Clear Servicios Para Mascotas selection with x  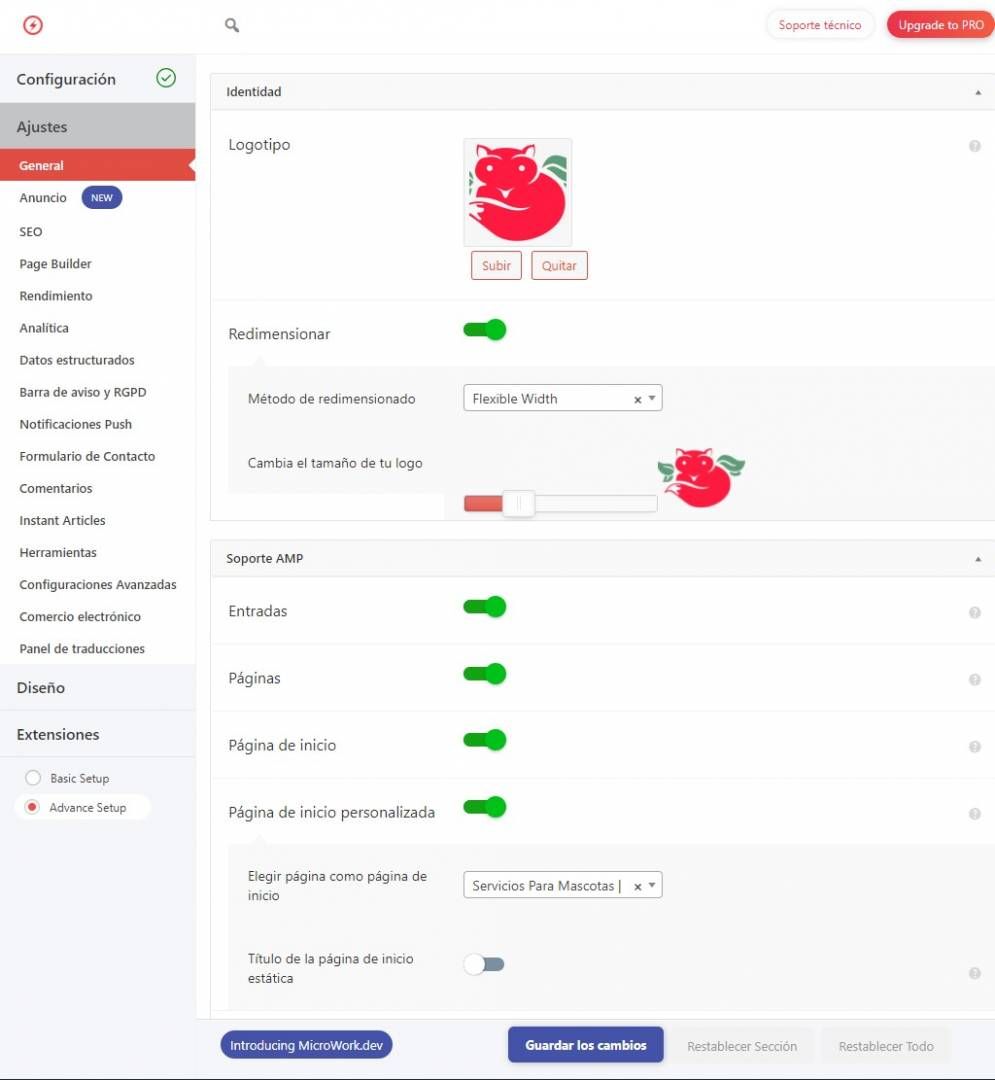point(638,886)
